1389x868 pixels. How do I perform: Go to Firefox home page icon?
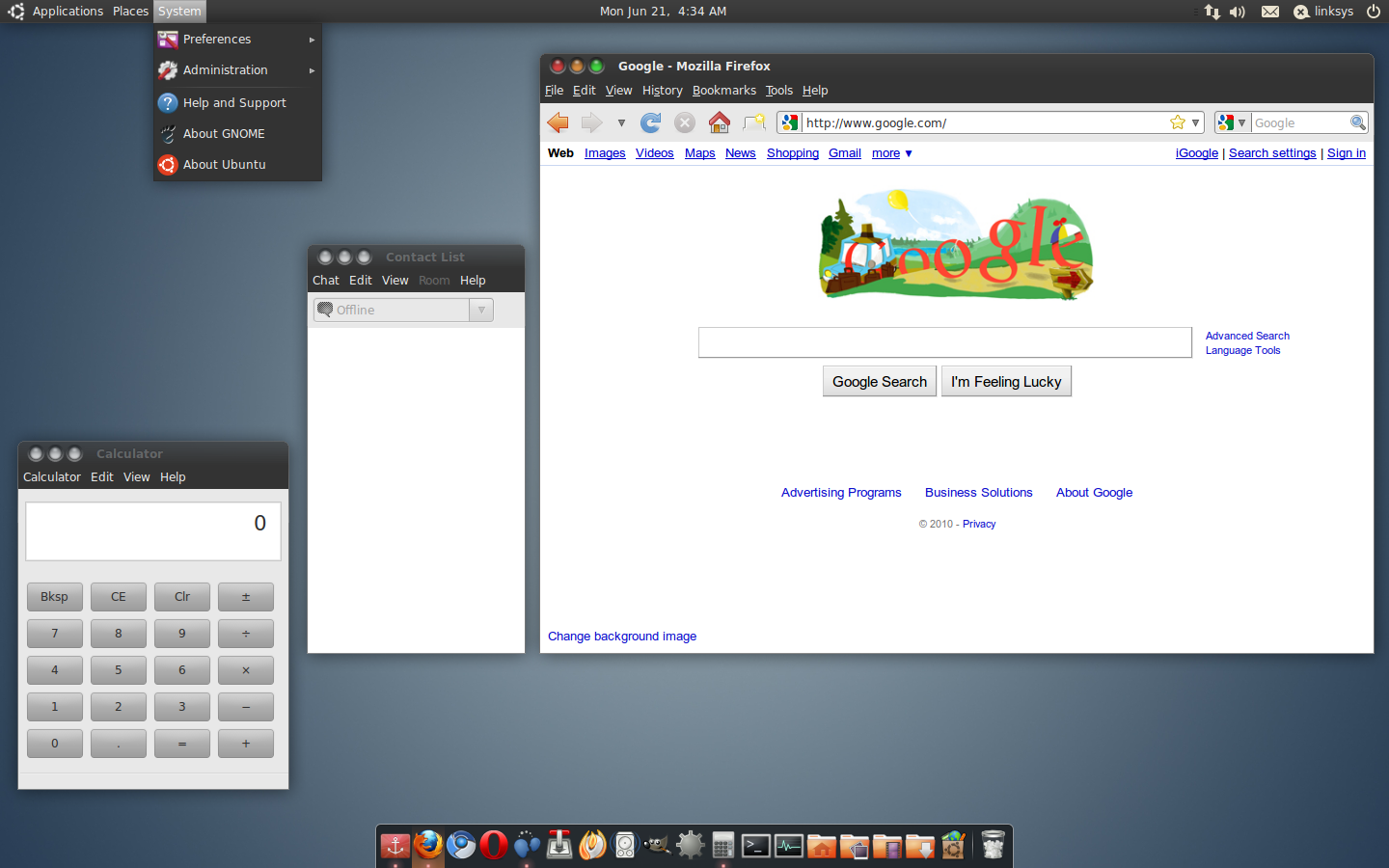(720, 122)
